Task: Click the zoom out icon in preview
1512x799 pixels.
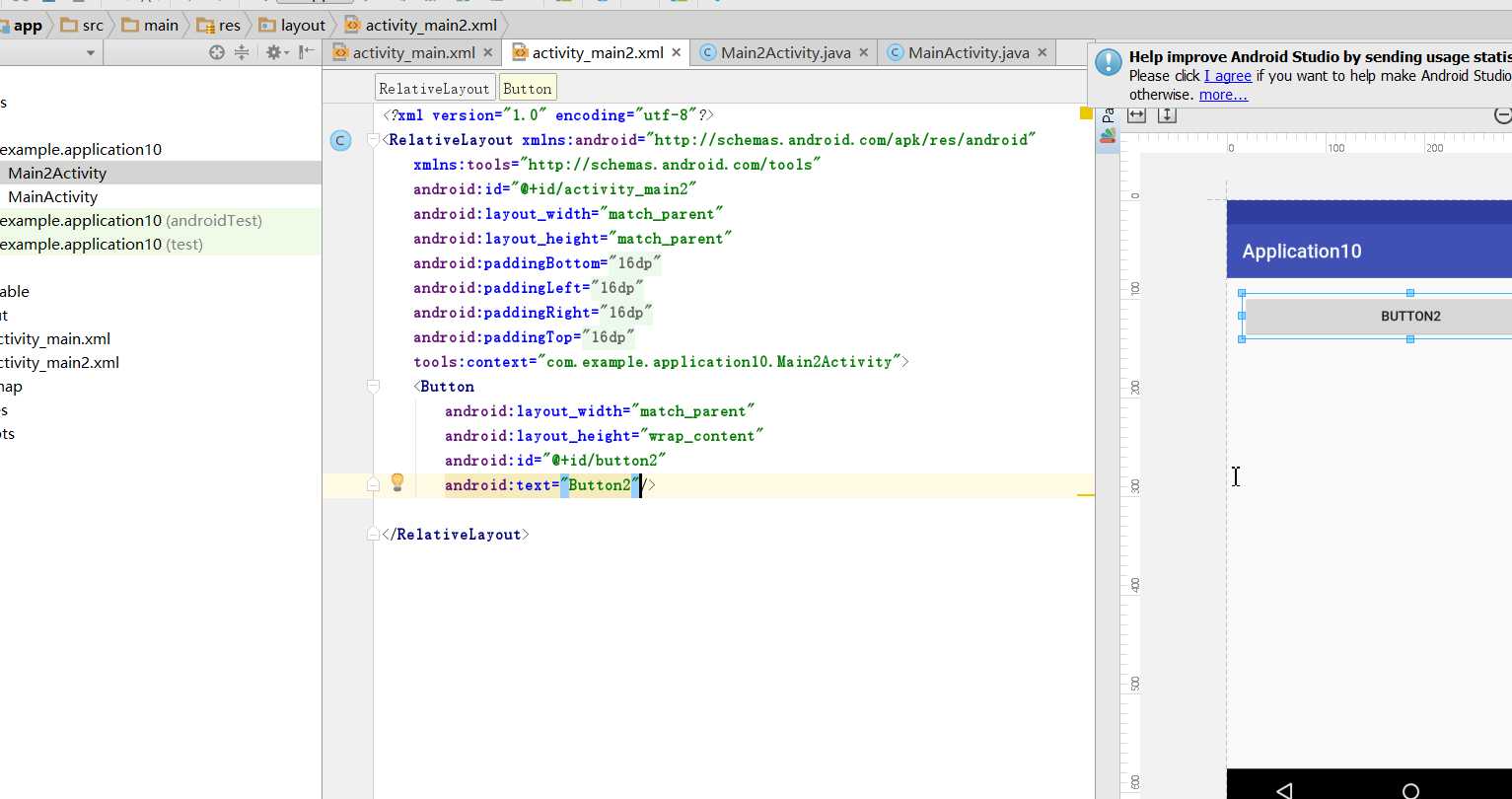Action: point(1503,115)
